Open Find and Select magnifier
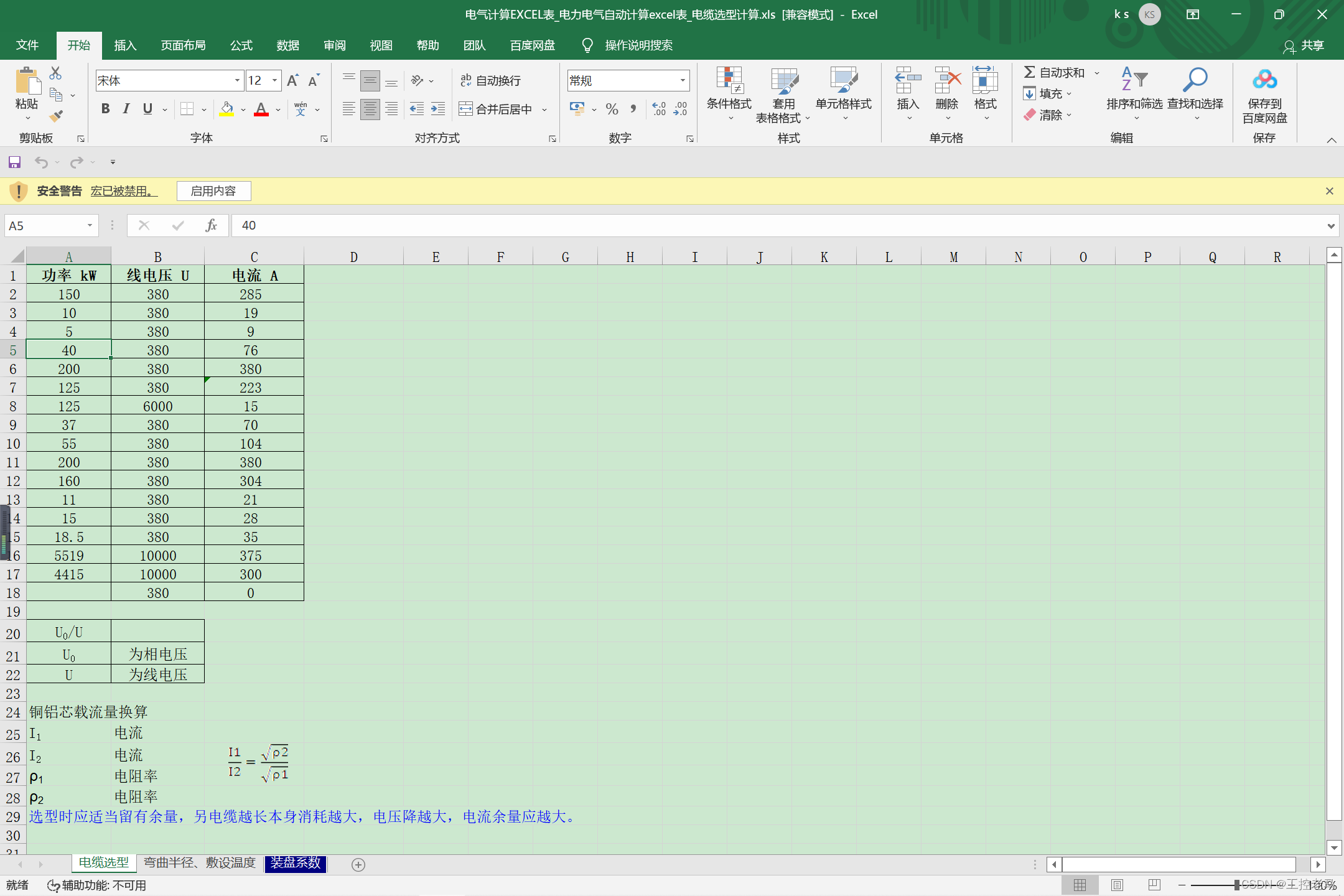 [1195, 81]
